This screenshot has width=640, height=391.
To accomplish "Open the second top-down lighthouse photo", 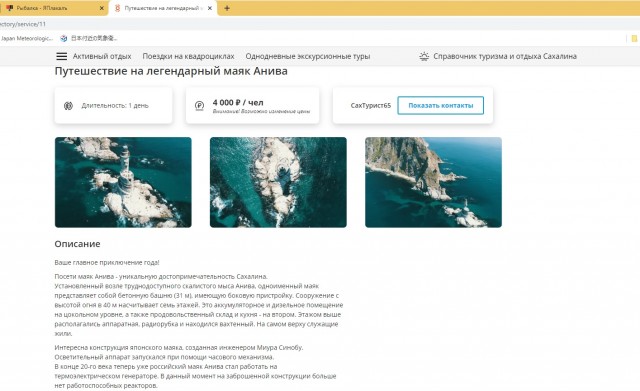I will click(x=278, y=182).
